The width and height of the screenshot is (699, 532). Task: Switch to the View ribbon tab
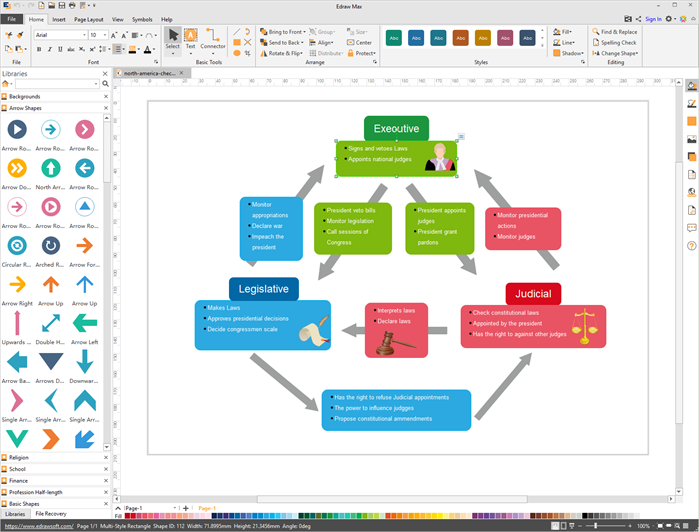click(118, 19)
